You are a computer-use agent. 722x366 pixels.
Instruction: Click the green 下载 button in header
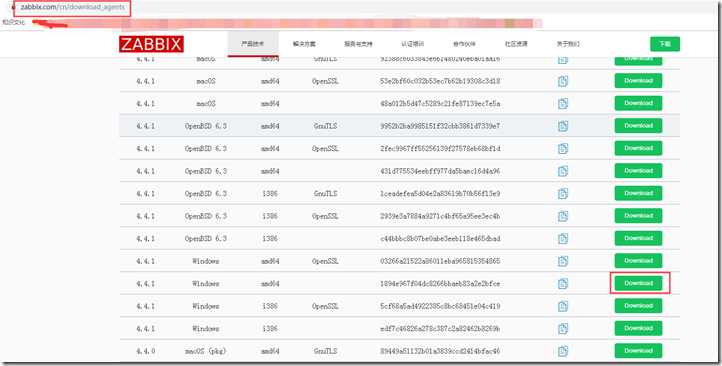click(x=665, y=44)
